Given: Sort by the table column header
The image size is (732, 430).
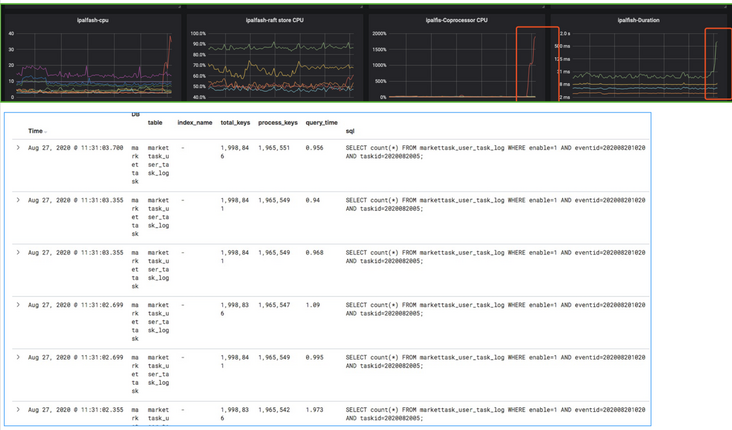Looking at the screenshot, I should point(155,122).
